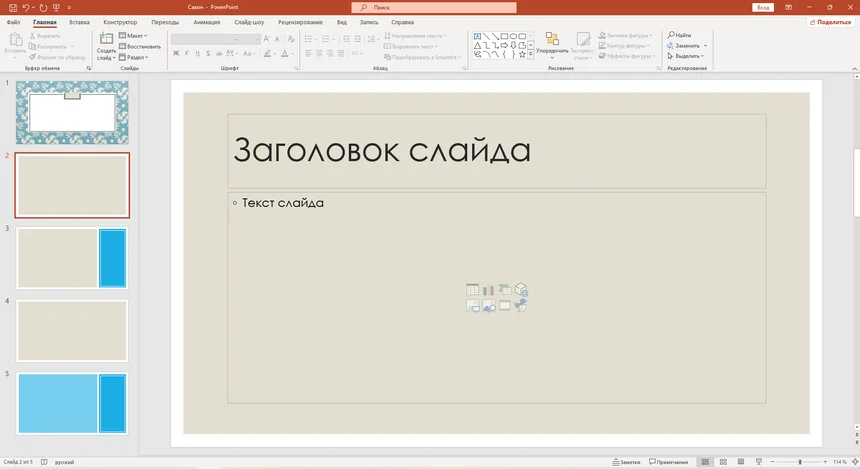Adjust the zoom slider handle

(800, 462)
